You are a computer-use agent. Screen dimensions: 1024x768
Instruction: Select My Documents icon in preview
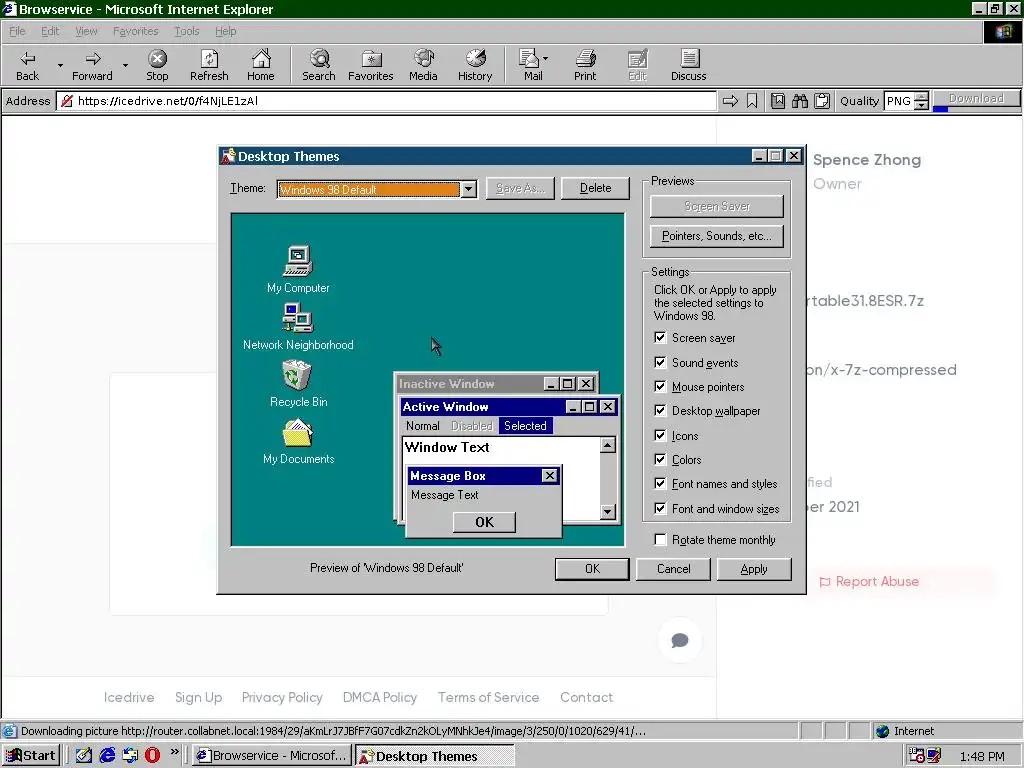[298, 432]
